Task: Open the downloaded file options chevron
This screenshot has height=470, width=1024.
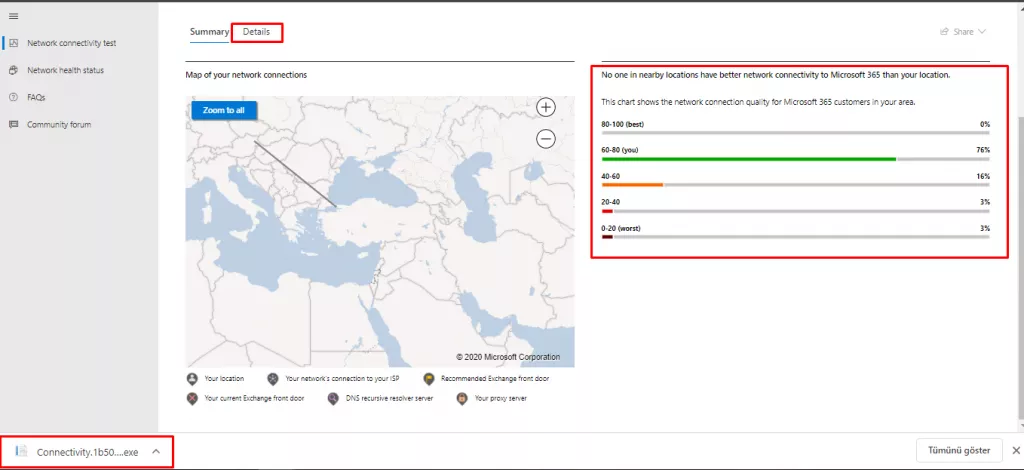Action: pyautogui.click(x=156, y=452)
